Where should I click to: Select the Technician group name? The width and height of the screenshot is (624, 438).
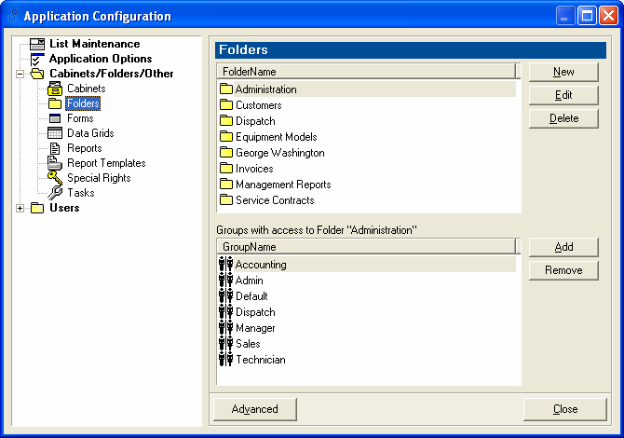coord(260,360)
